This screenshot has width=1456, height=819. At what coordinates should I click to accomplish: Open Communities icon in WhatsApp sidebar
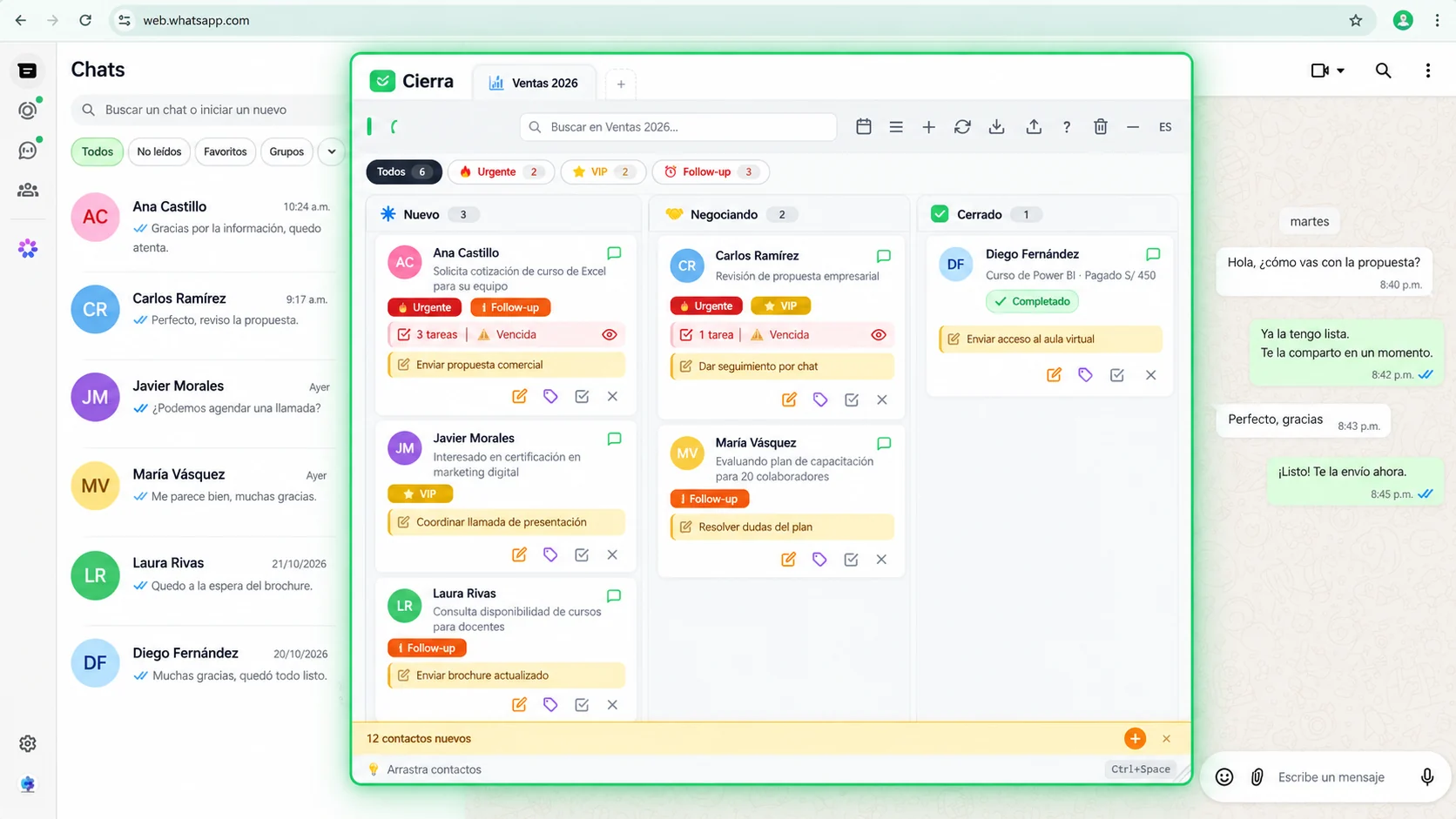[x=28, y=190]
